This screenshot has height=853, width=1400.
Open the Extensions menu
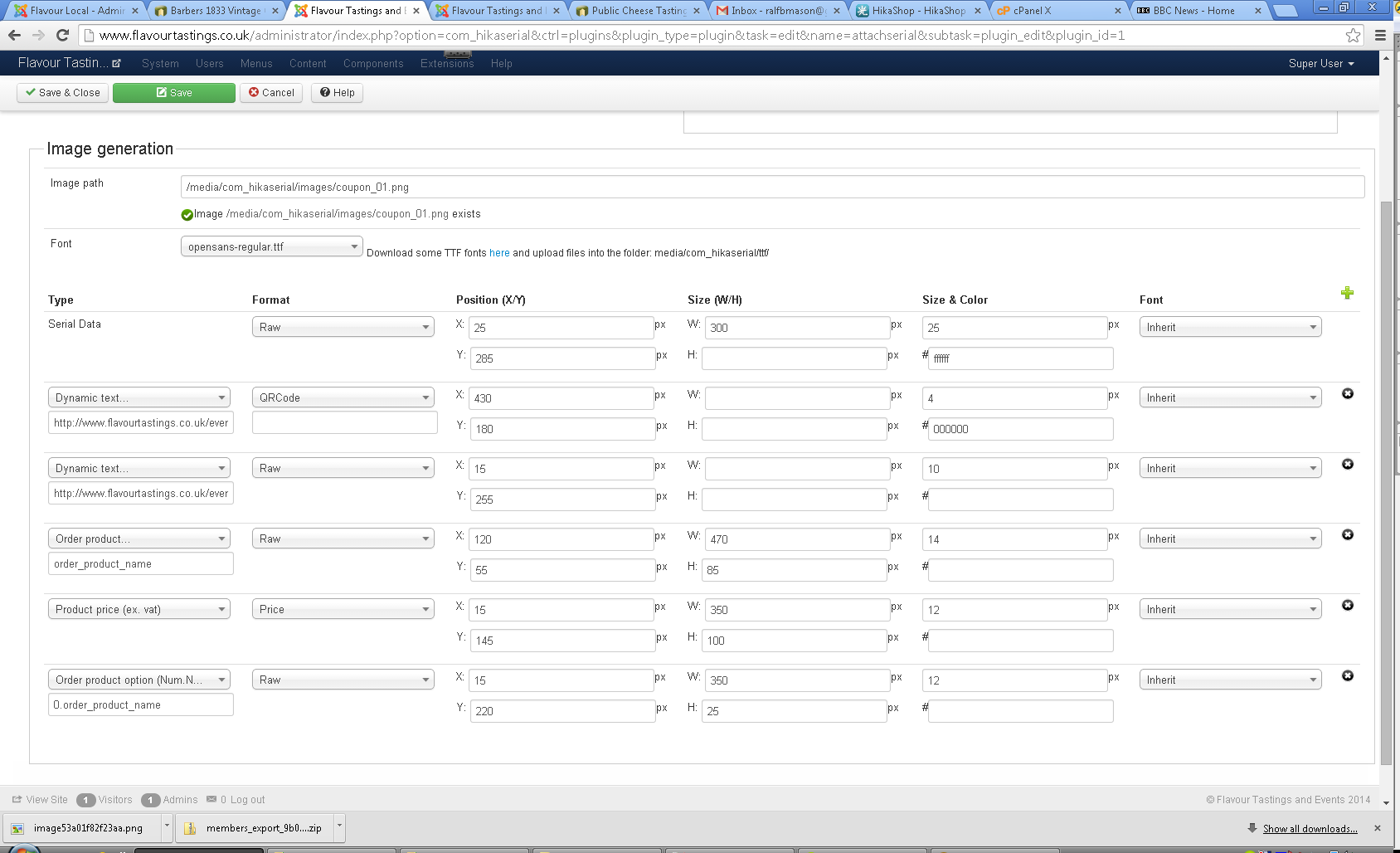pos(447,63)
